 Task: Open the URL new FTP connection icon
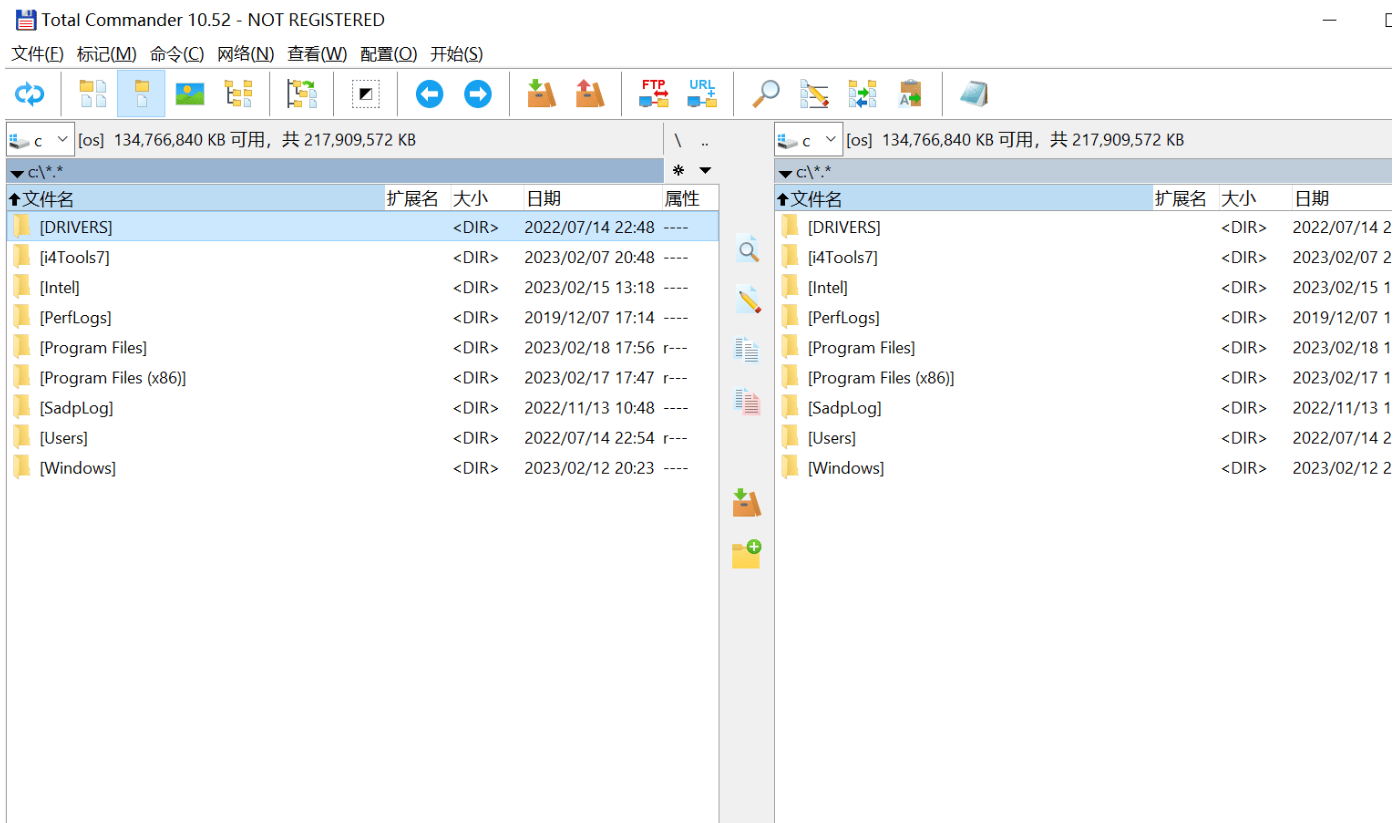click(x=702, y=94)
